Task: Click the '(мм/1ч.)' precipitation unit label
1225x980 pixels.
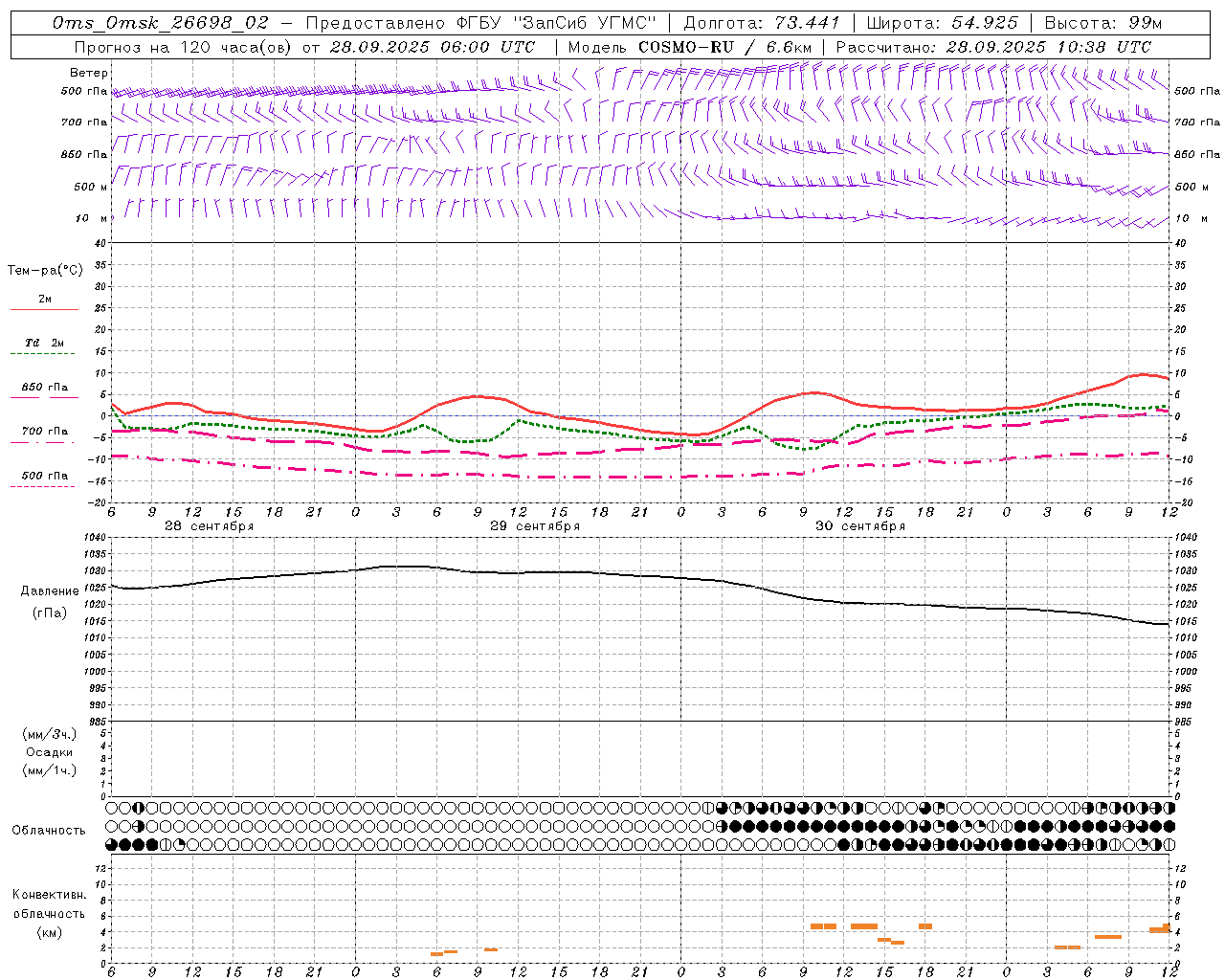Action: 50,770
